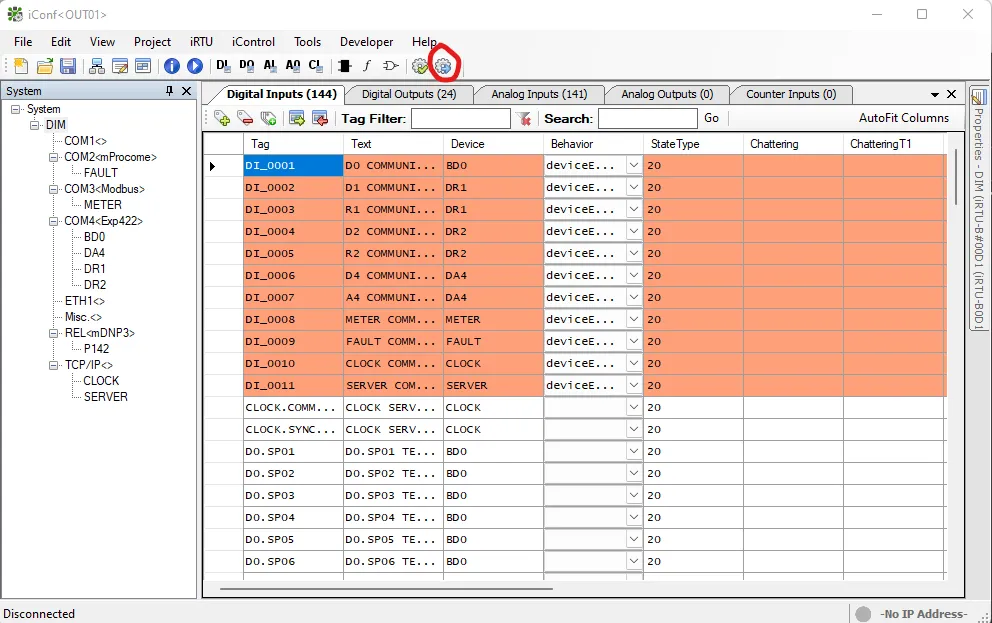992x623 pixels.
Task: Add a tag with the green plus tag icon
Action: (222, 118)
